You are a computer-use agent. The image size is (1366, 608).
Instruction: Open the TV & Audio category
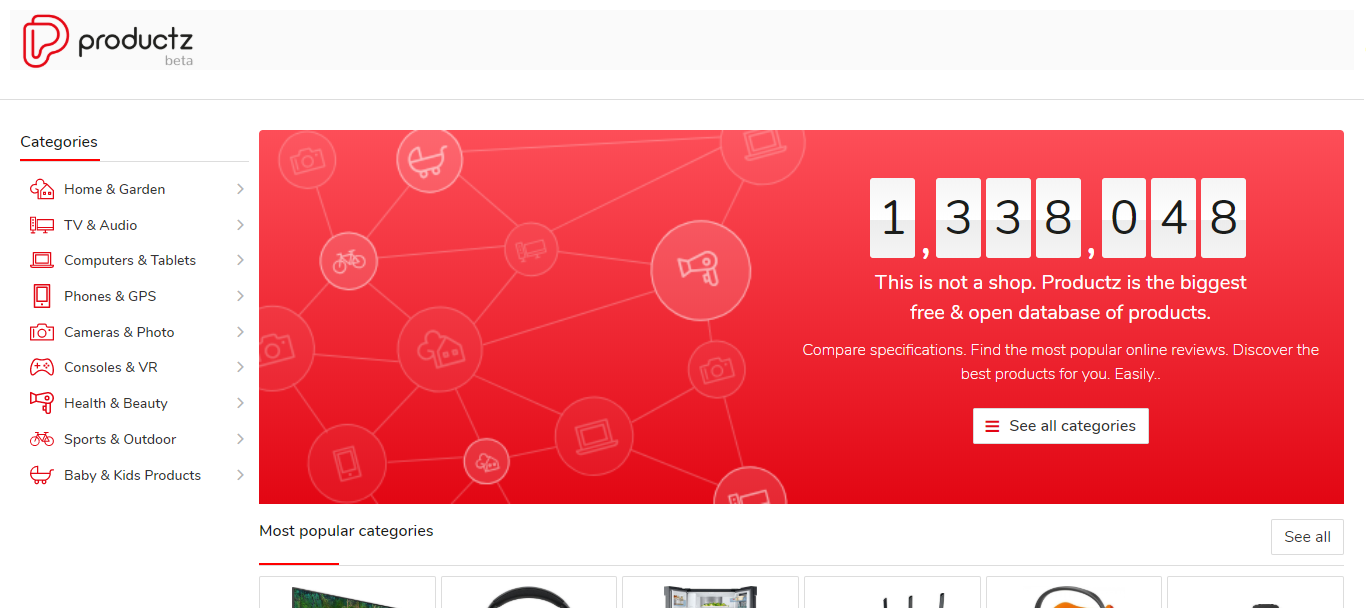[x=100, y=225]
